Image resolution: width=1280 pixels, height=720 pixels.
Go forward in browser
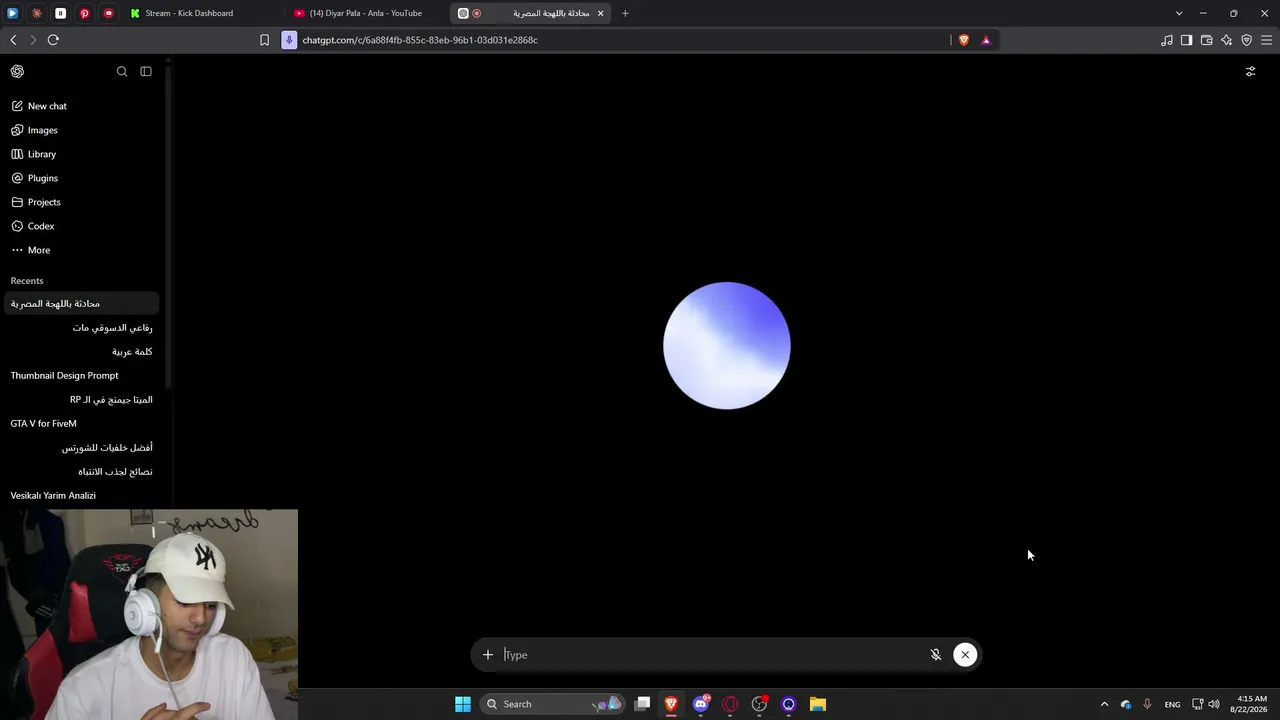[33, 40]
